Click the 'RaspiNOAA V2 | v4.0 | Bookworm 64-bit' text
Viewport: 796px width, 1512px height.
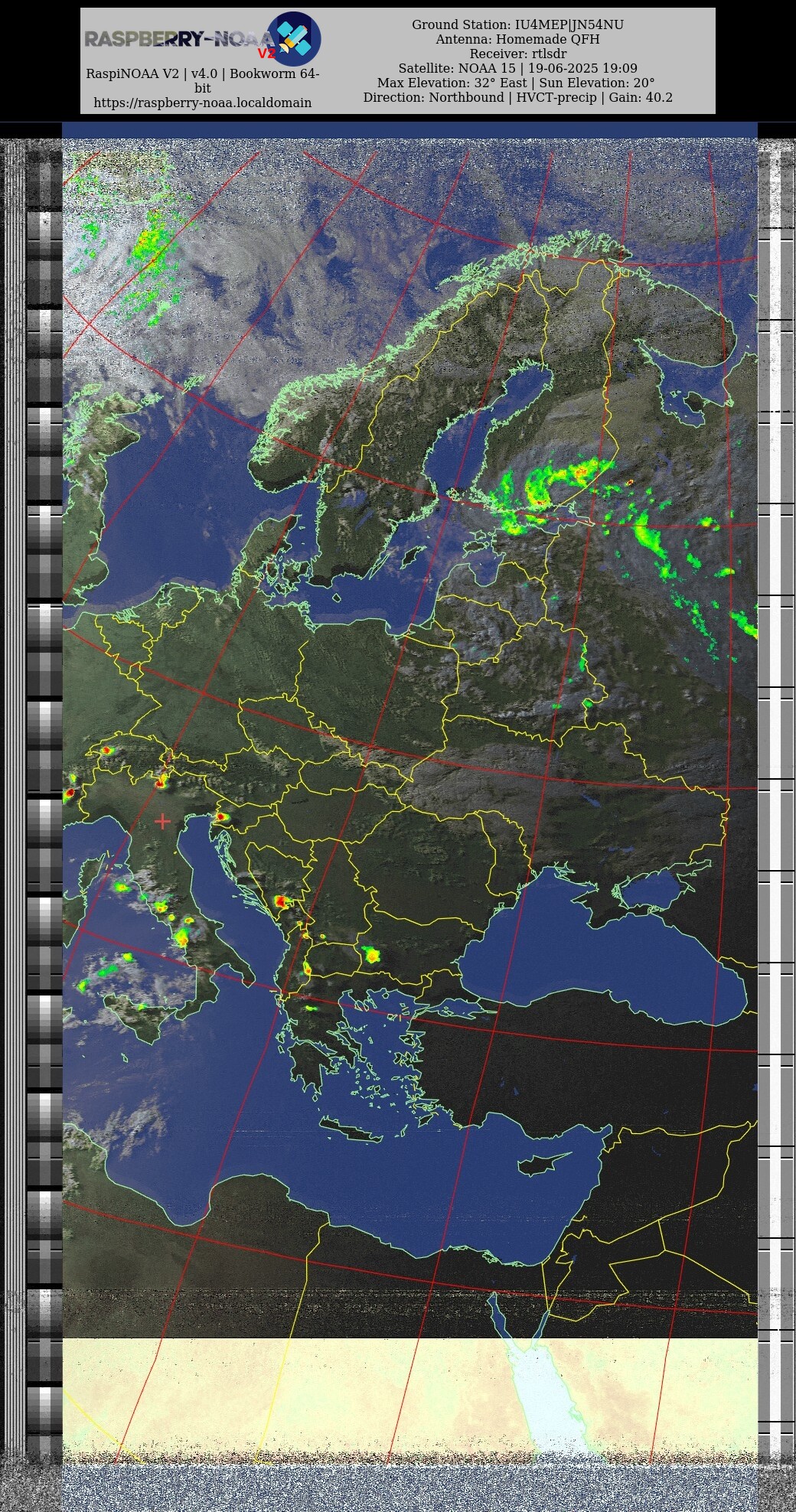tap(203, 81)
